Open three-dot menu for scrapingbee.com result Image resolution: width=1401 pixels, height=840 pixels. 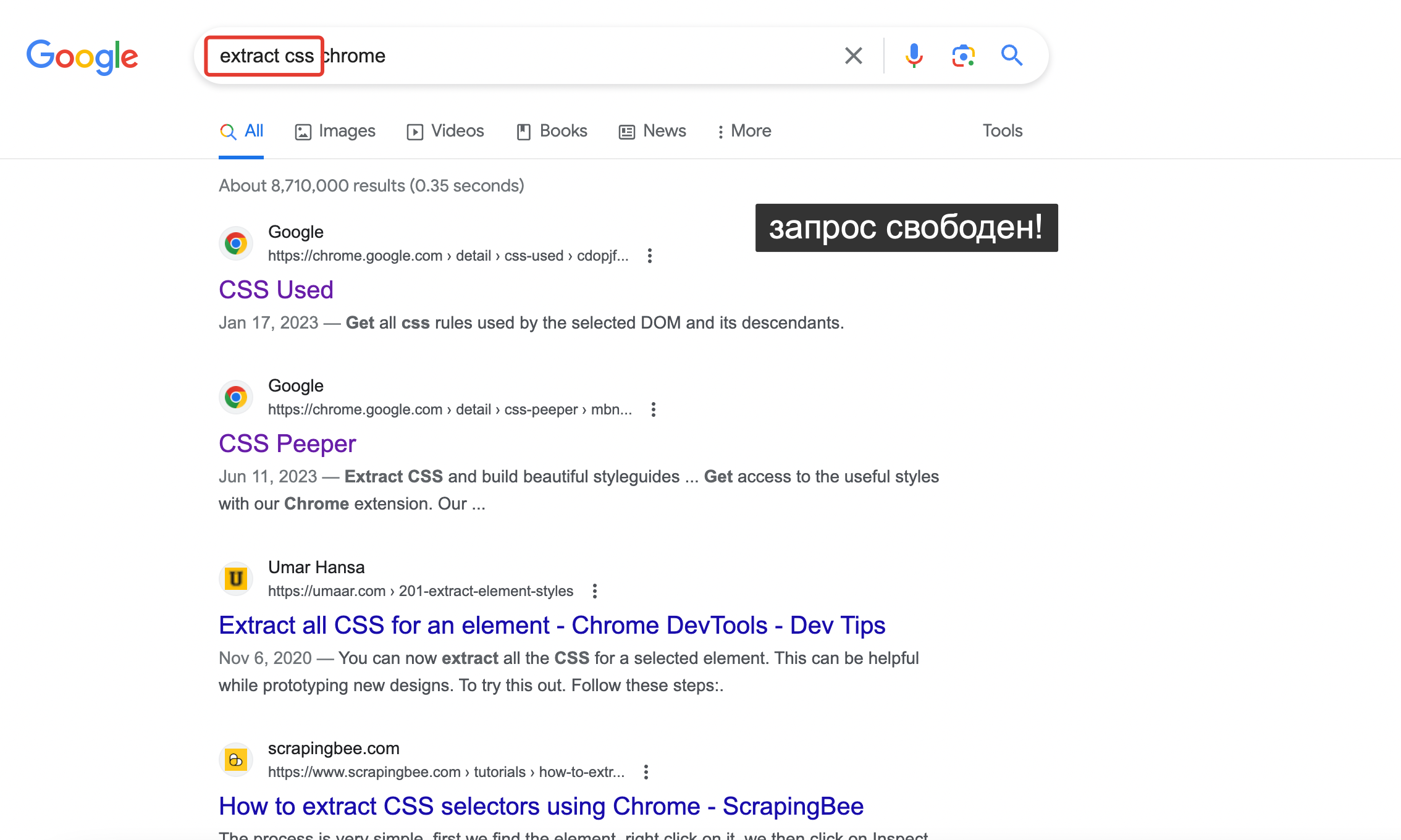(646, 772)
